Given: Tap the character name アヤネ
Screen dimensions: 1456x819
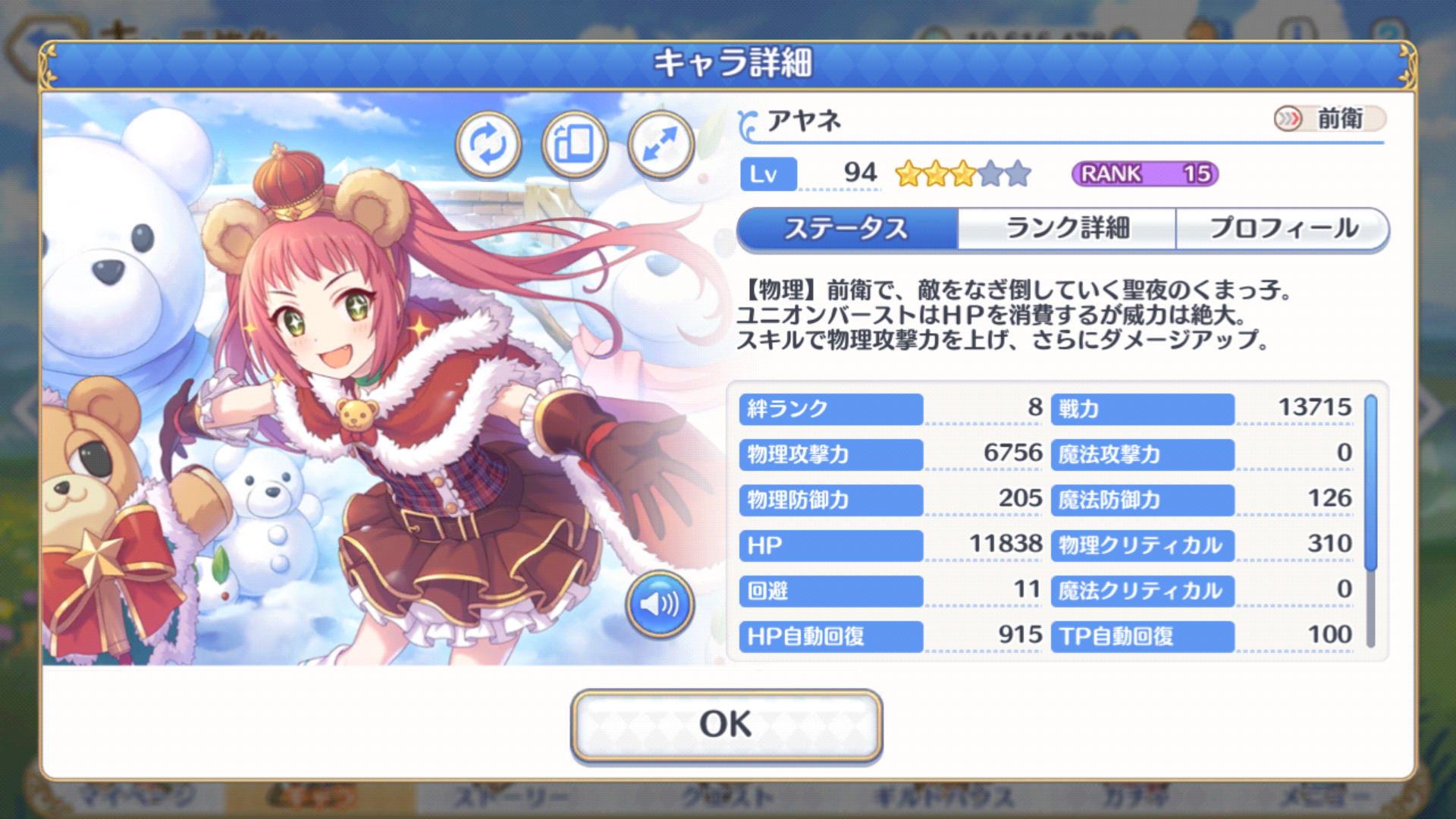Looking at the screenshot, I should [x=804, y=121].
